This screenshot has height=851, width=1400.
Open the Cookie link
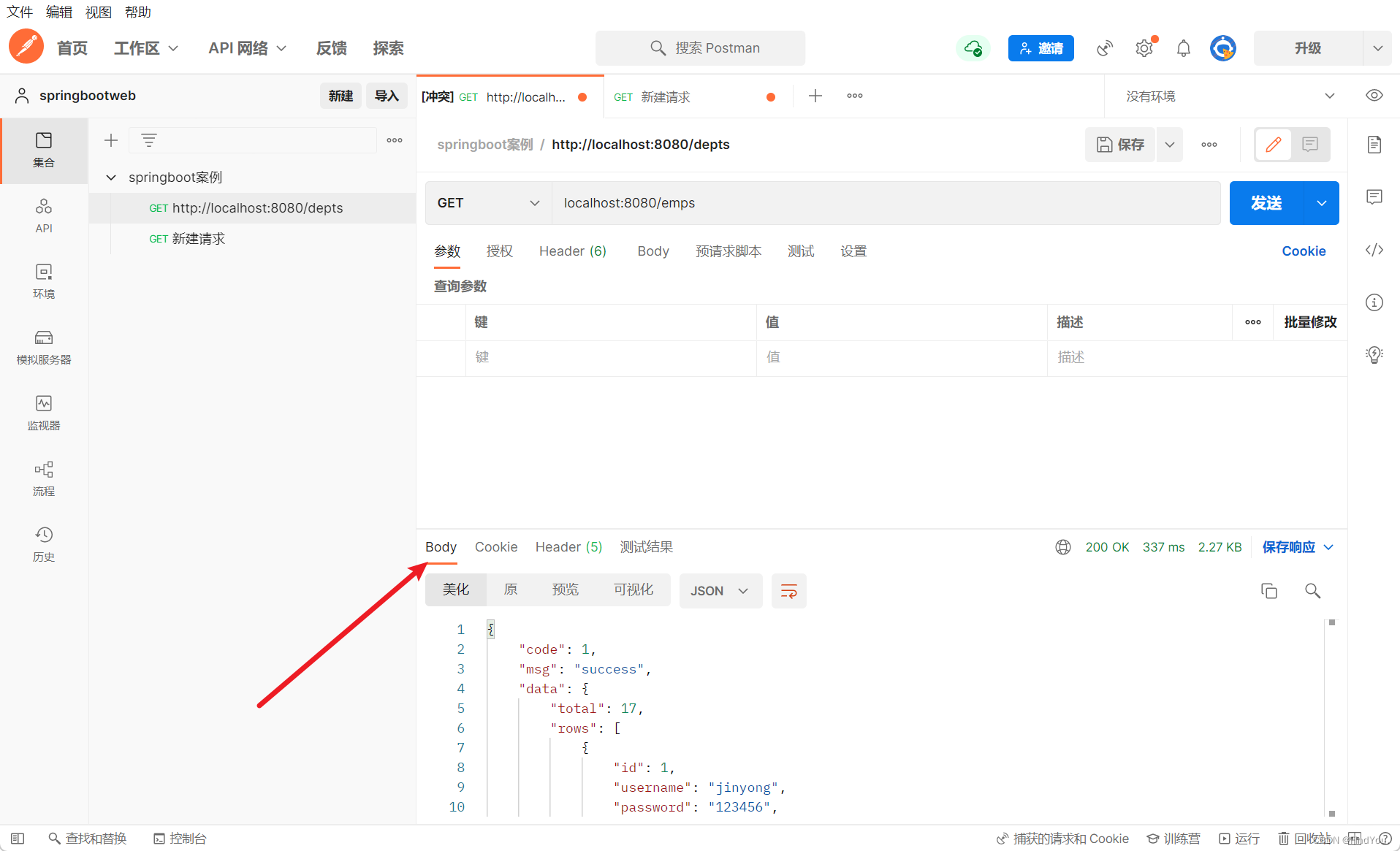click(x=1304, y=251)
